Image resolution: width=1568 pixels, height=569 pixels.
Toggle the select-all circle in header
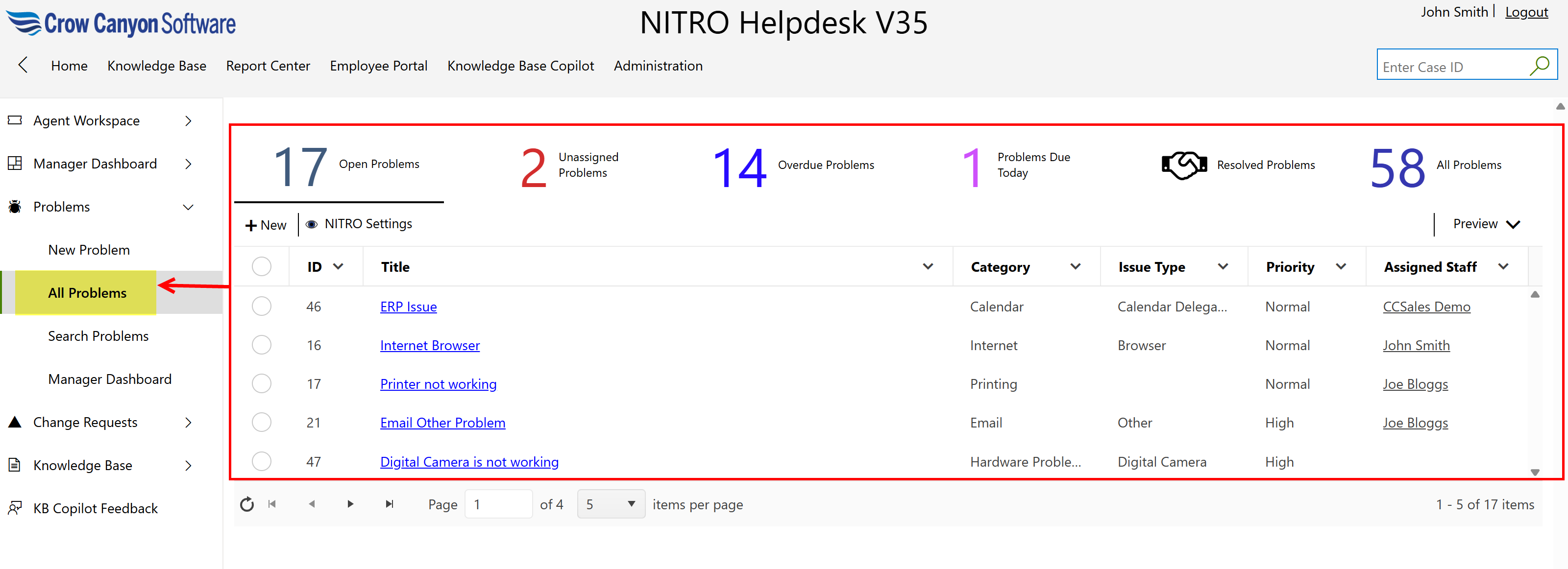point(261,266)
